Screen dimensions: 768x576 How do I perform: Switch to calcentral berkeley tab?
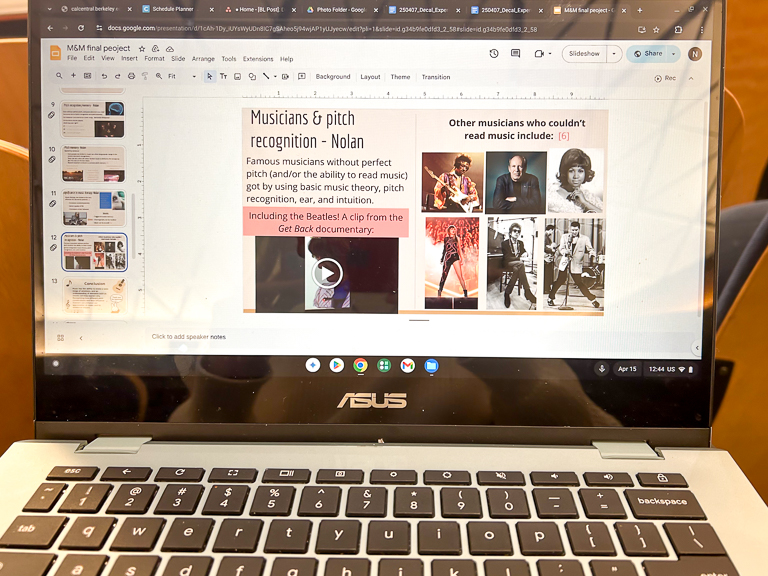pyautogui.click(x=95, y=9)
